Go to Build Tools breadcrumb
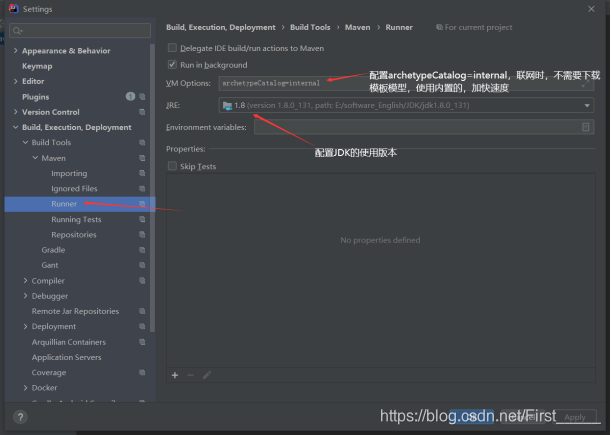Screen dimensions: 611x435 (x=310, y=27)
